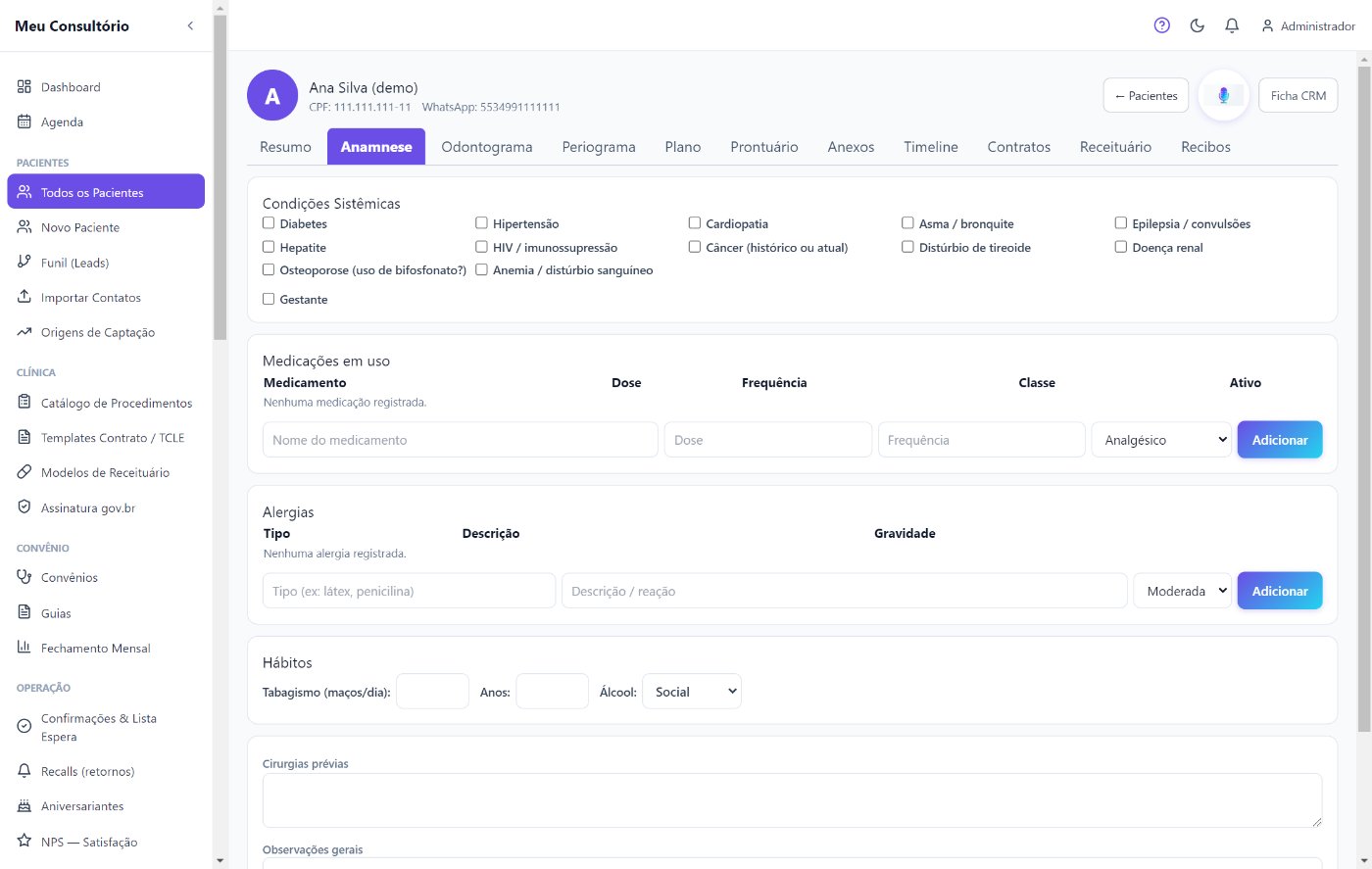
Task: Click the Catálogo de Procedimentos clipboard icon
Action: (24, 403)
